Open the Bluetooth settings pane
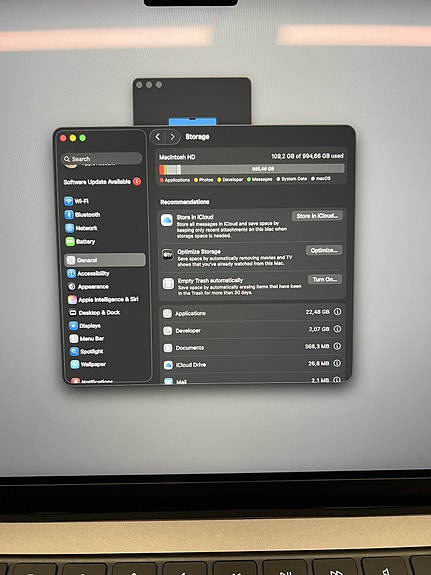The height and width of the screenshot is (575, 431). click(83, 215)
